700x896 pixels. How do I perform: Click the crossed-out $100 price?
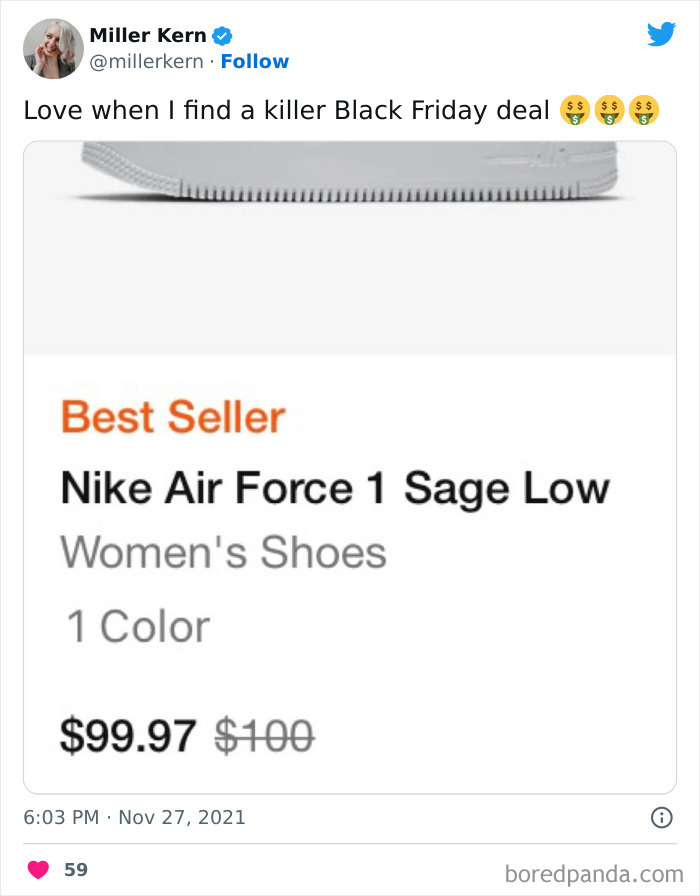[265, 738]
